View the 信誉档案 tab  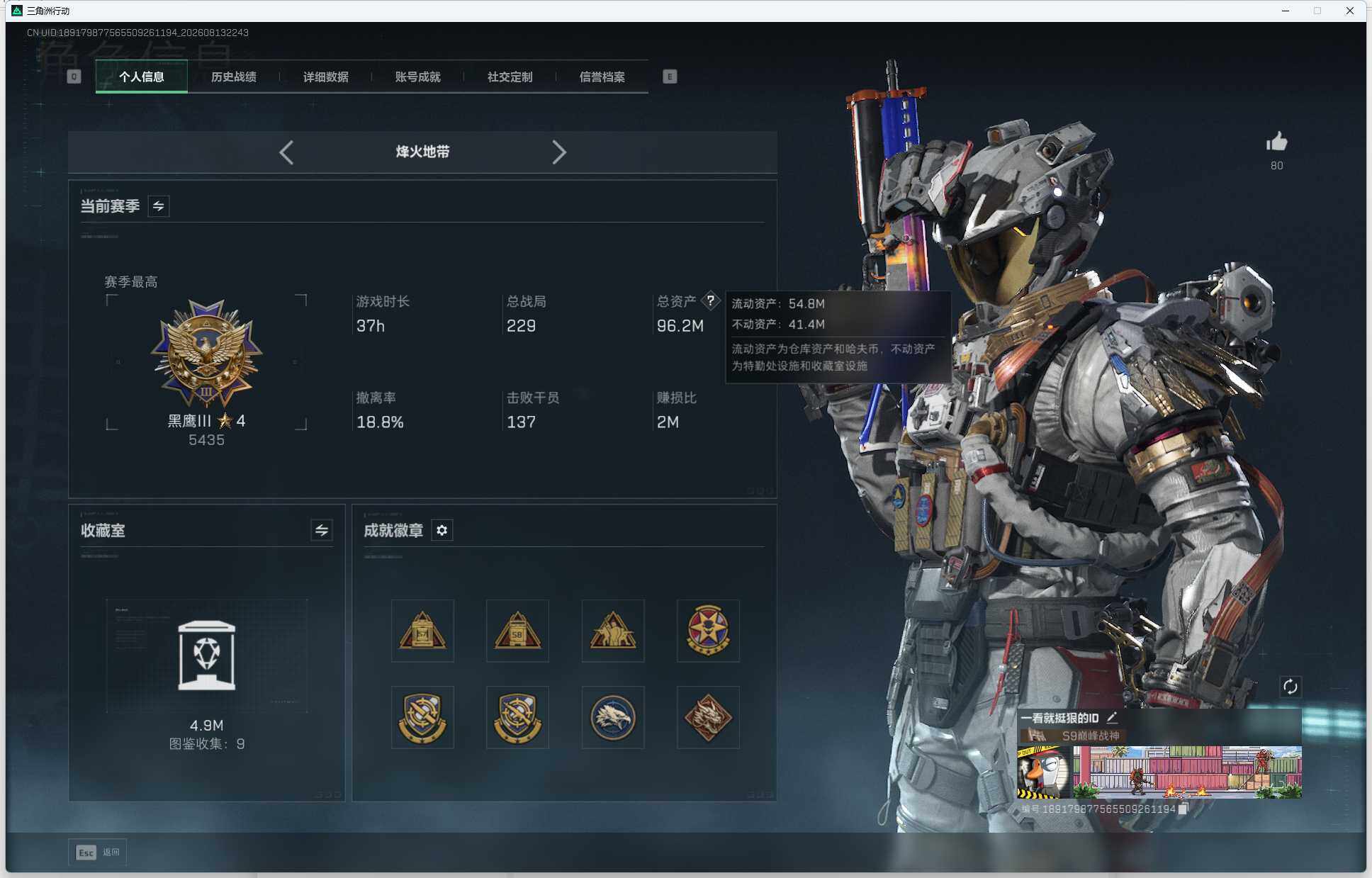pyautogui.click(x=602, y=77)
